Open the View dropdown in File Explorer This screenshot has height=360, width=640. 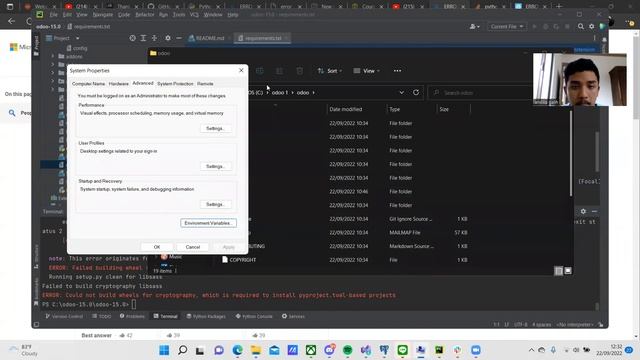click(367, 71)
